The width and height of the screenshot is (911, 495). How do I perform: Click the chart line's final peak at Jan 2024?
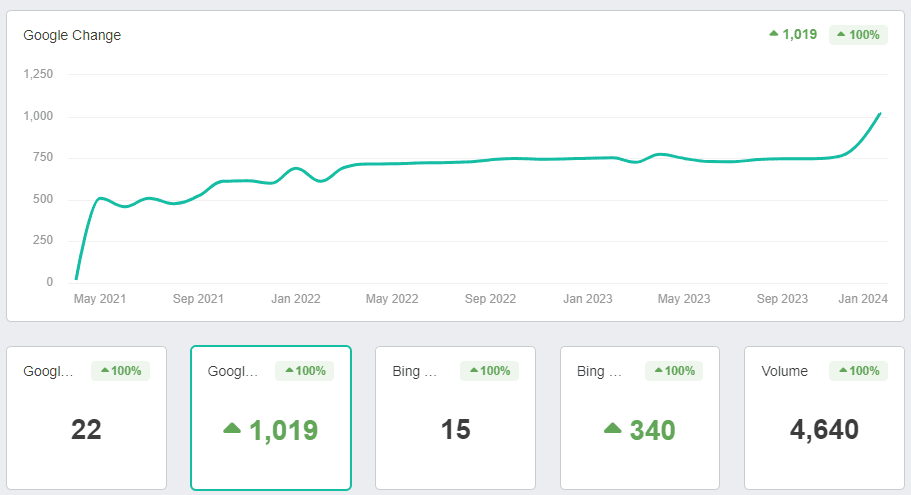click(879, 114)
